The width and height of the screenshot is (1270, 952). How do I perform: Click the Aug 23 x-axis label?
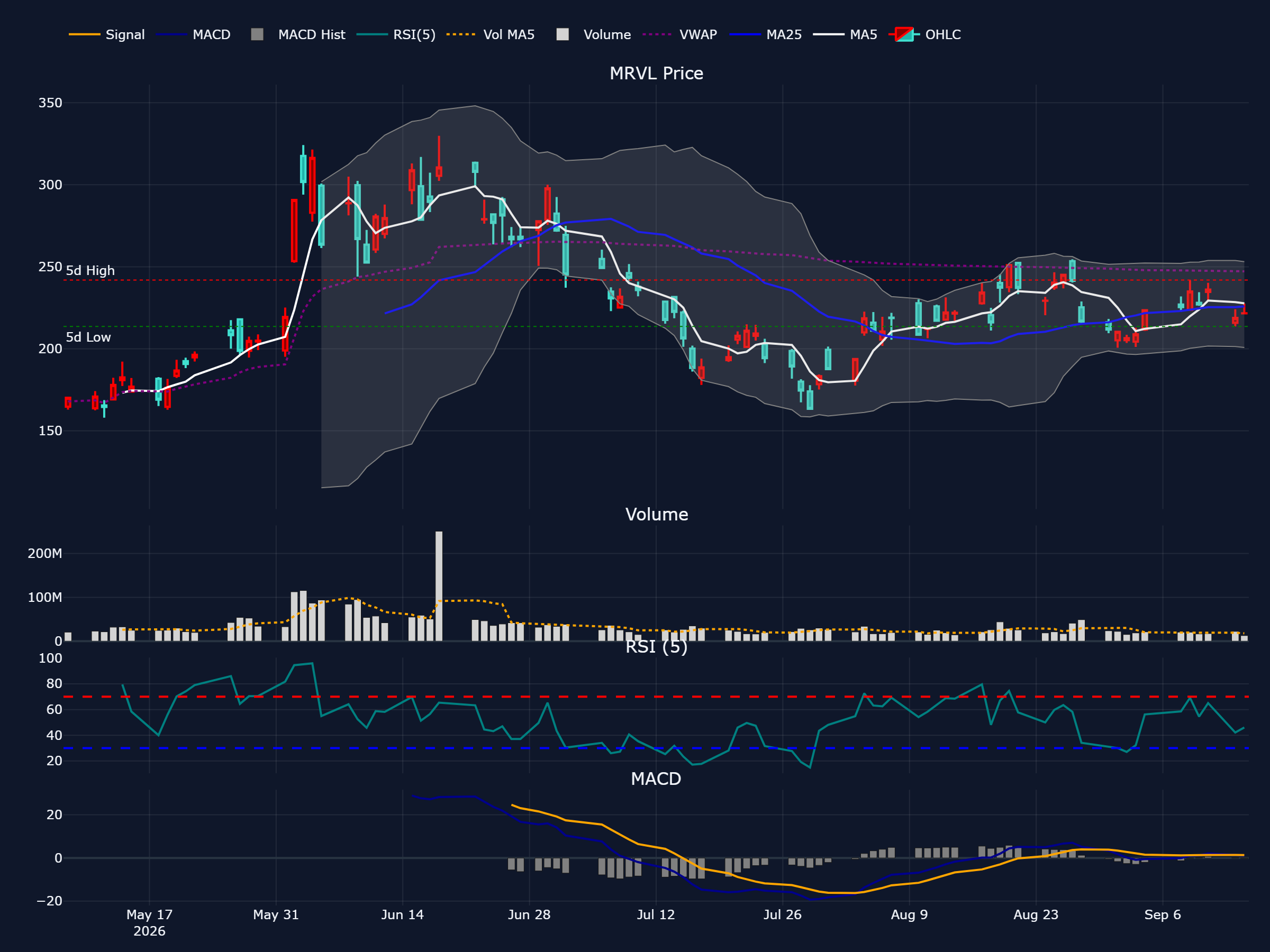(x=1036, y=914)
